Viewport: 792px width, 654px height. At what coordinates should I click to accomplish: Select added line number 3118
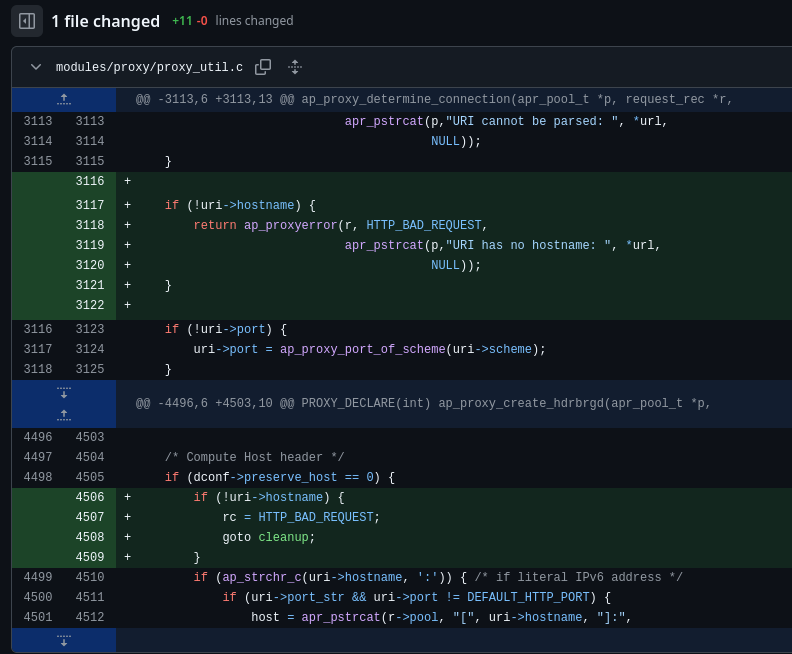tap(89, 225)
